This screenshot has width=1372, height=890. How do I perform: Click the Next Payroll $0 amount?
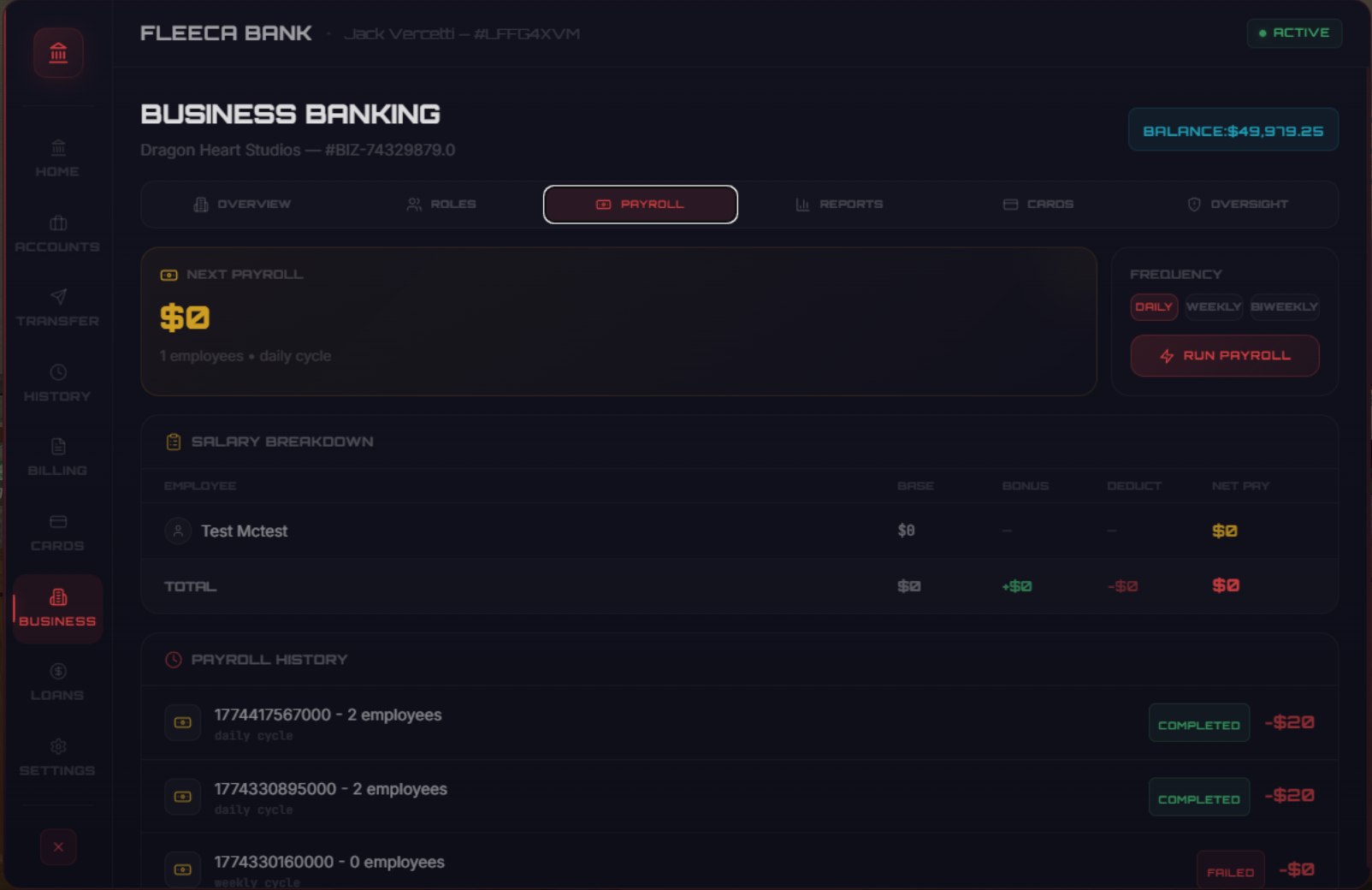tap(185, 317)
